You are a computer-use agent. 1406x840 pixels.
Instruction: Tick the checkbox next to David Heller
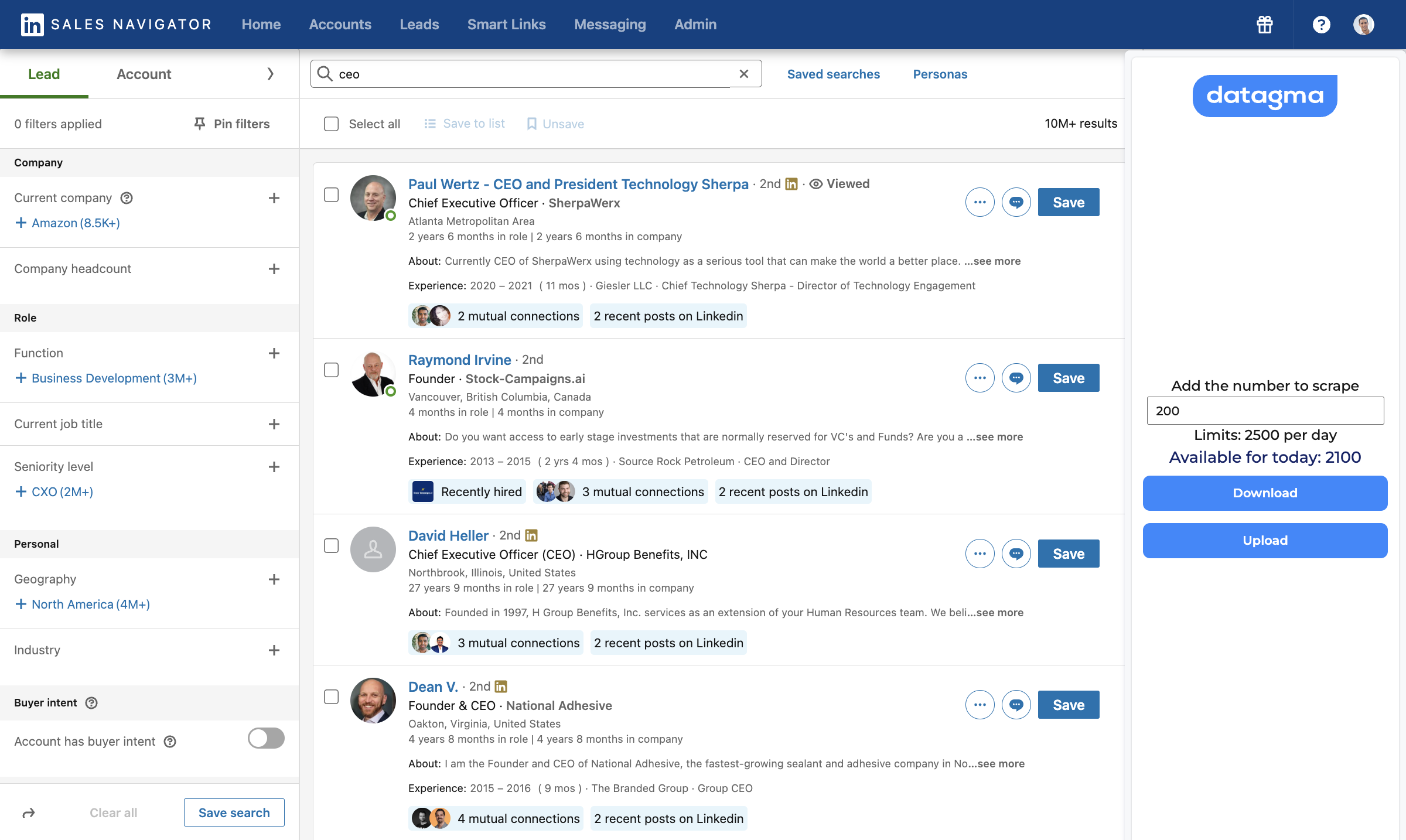click(332, 545)
